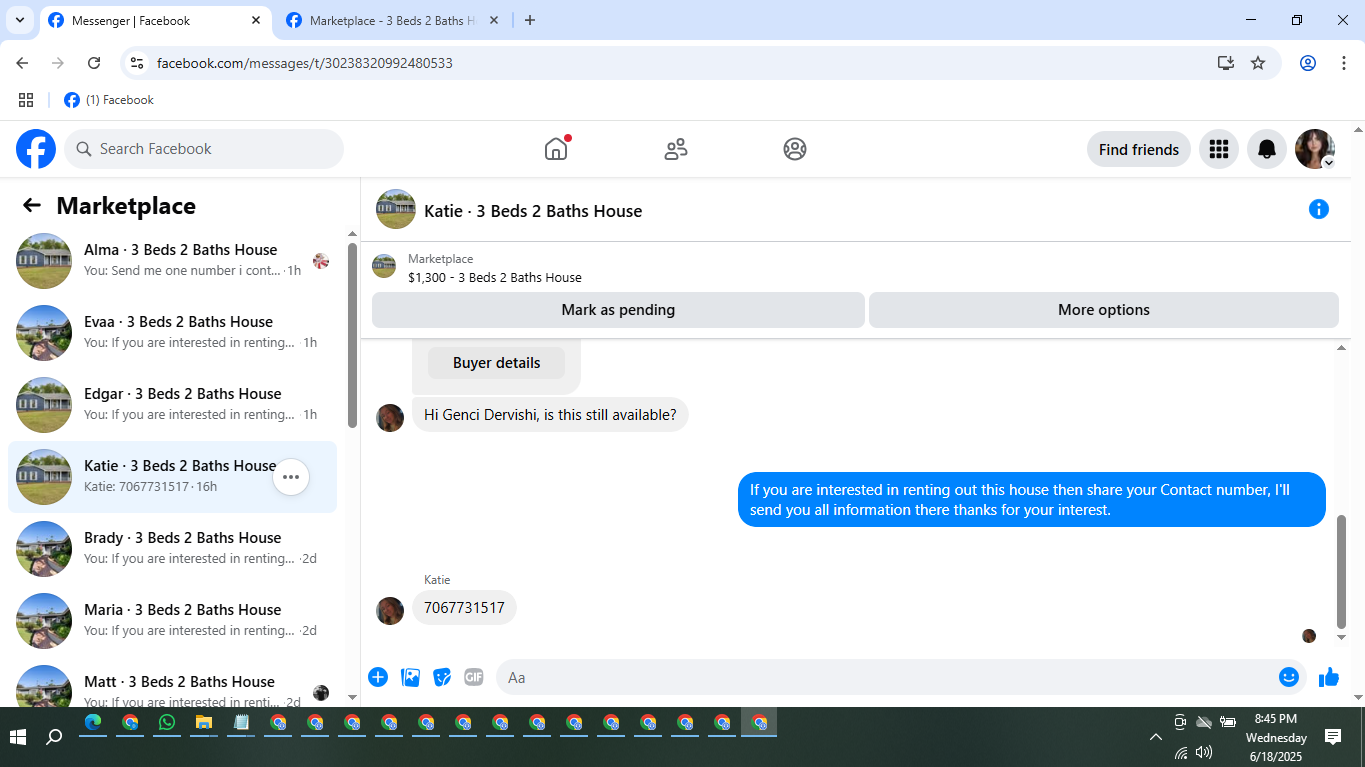Open File Explorer from the taskbar
1365x767 pixels.
pos(204,723)
